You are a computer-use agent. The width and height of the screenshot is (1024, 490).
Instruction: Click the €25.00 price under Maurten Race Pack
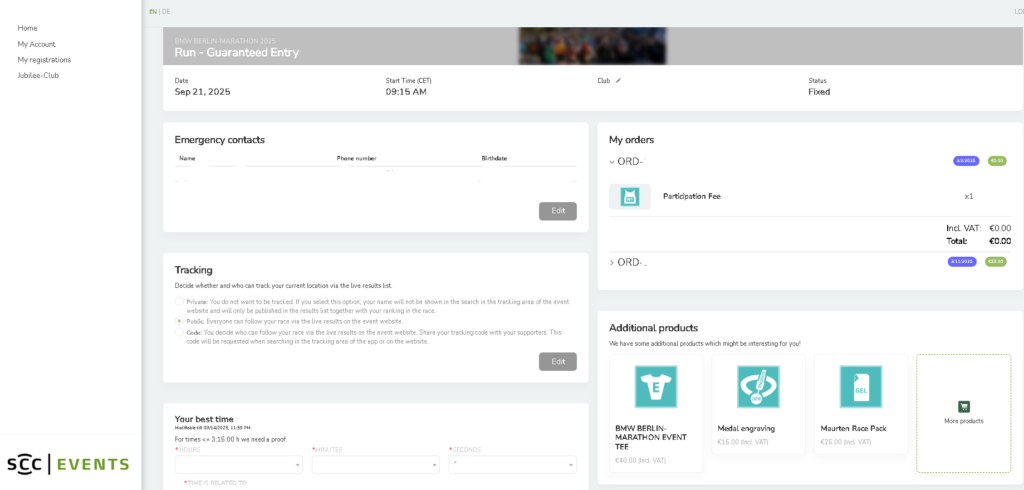(x=846, y=442)
